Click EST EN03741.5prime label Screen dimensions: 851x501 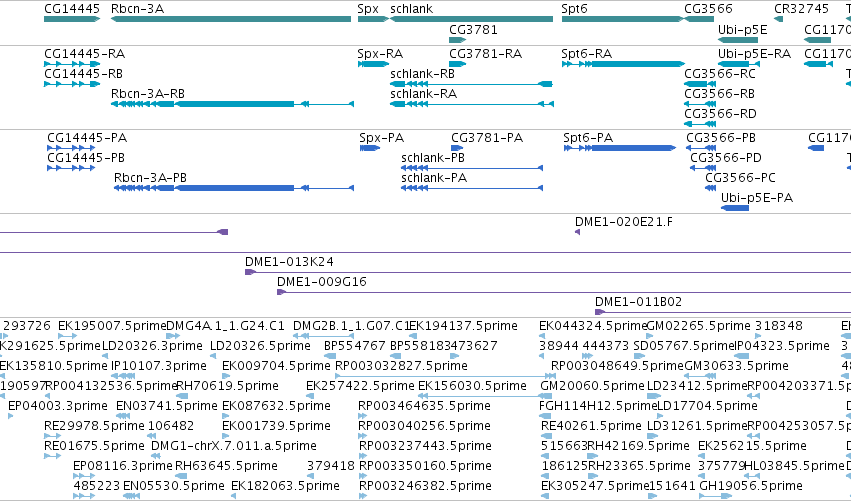[167, 407]
